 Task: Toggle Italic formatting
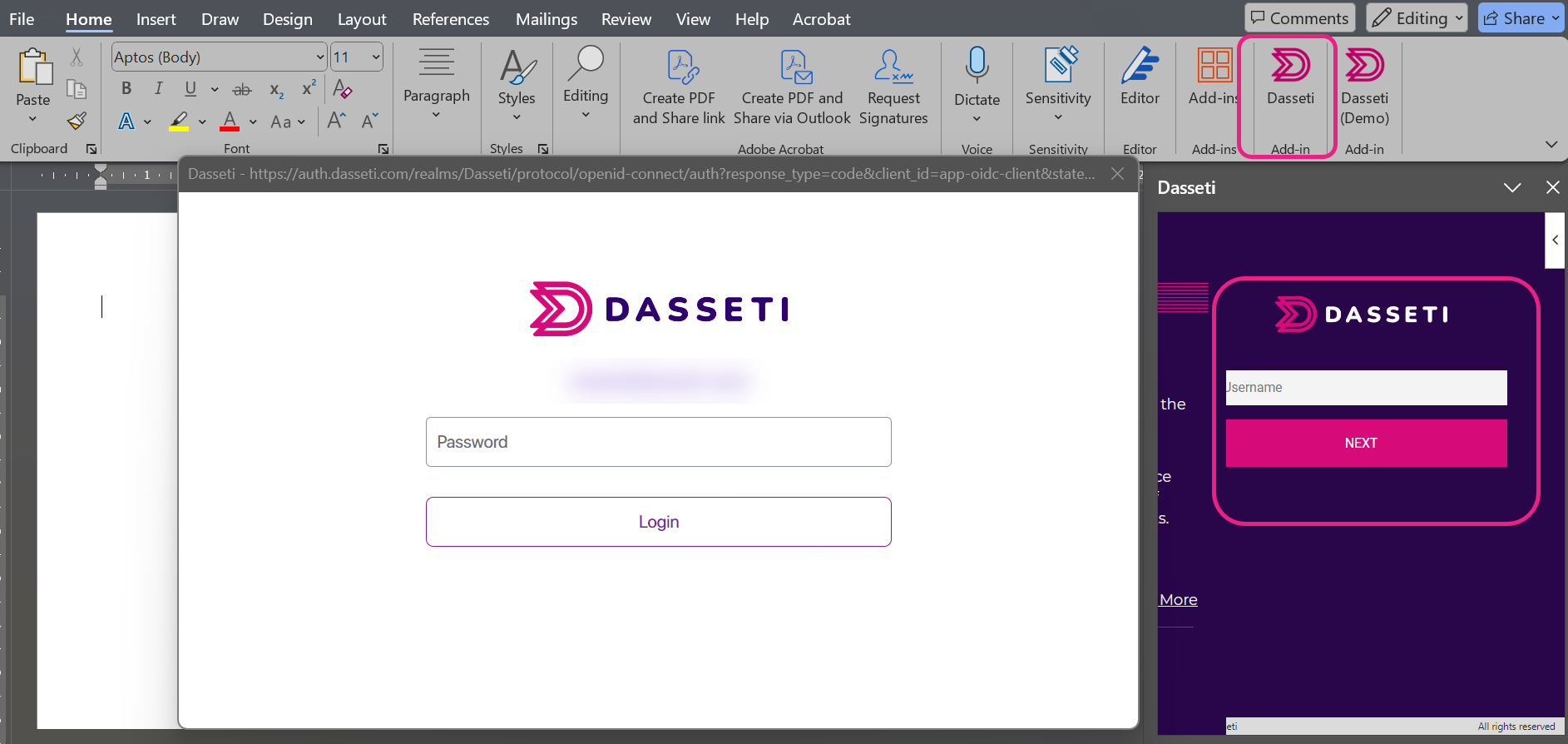coord(158,88)
